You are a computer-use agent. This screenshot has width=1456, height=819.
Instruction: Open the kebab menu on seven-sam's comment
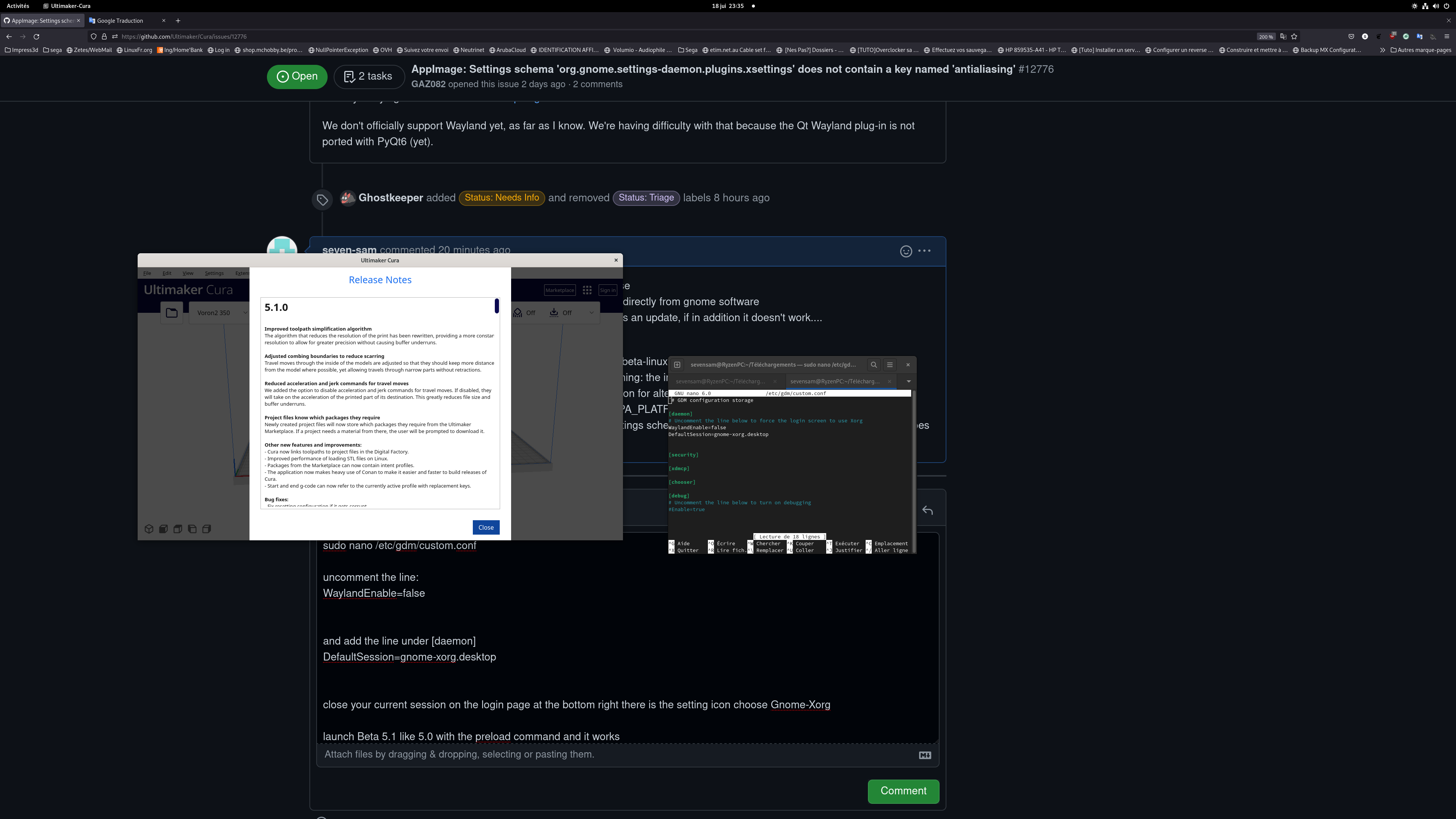click(925, 251)
